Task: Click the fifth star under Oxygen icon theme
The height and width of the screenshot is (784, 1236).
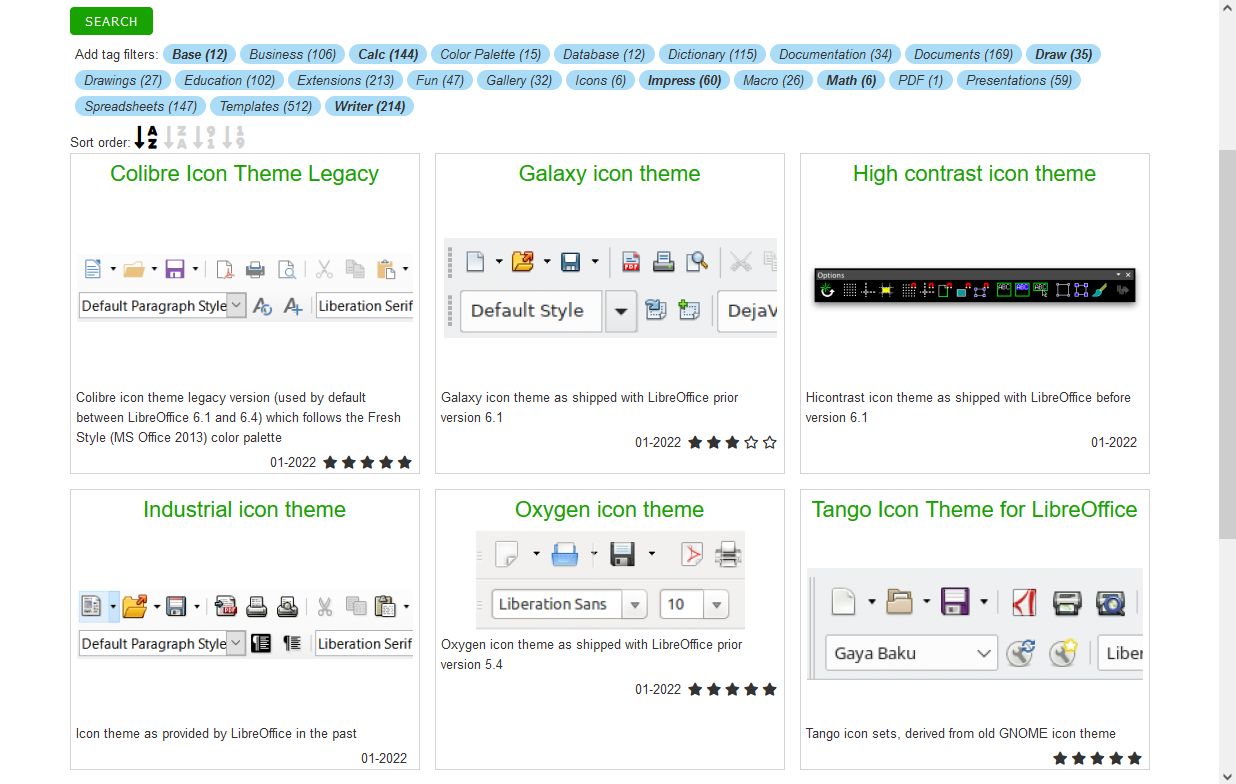Action: click(769, 689)
